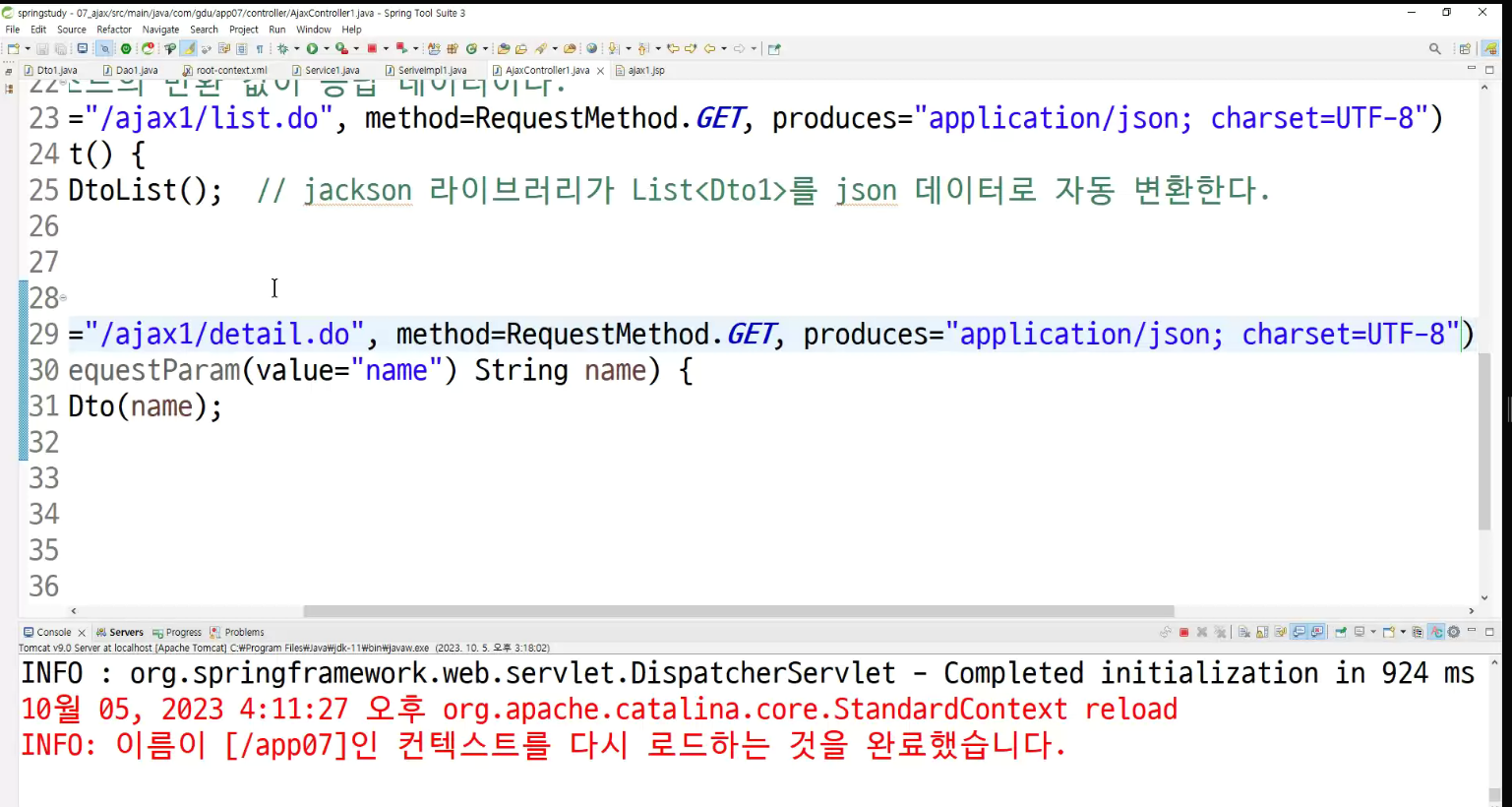Toggle Mark Occurrences highlighter icon

click(x=188, y=48)
